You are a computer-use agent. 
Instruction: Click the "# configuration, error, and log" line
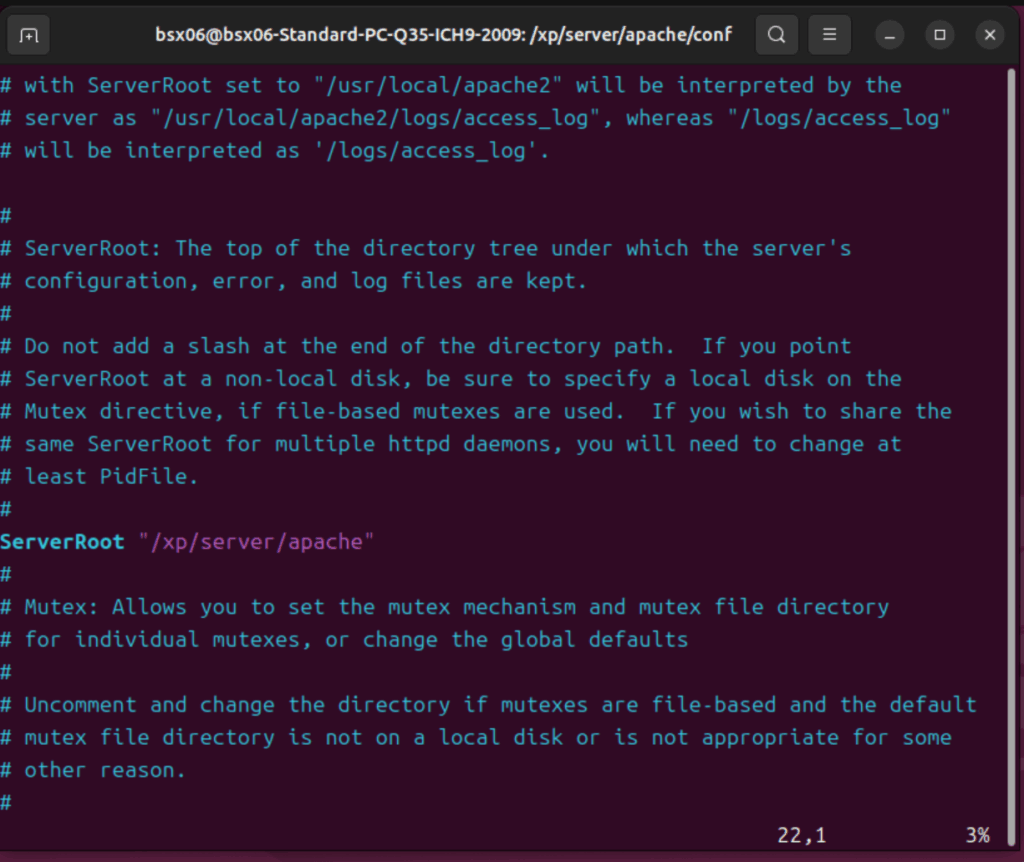pyautogui.click(x=293, y=281)
